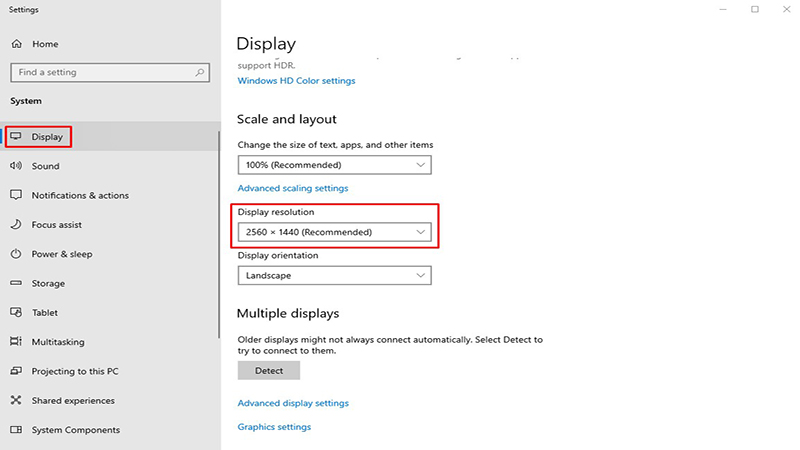Viewport: 800px width, 450px height.
Task: Maximize the Settings window
Action: pos(755,9)
